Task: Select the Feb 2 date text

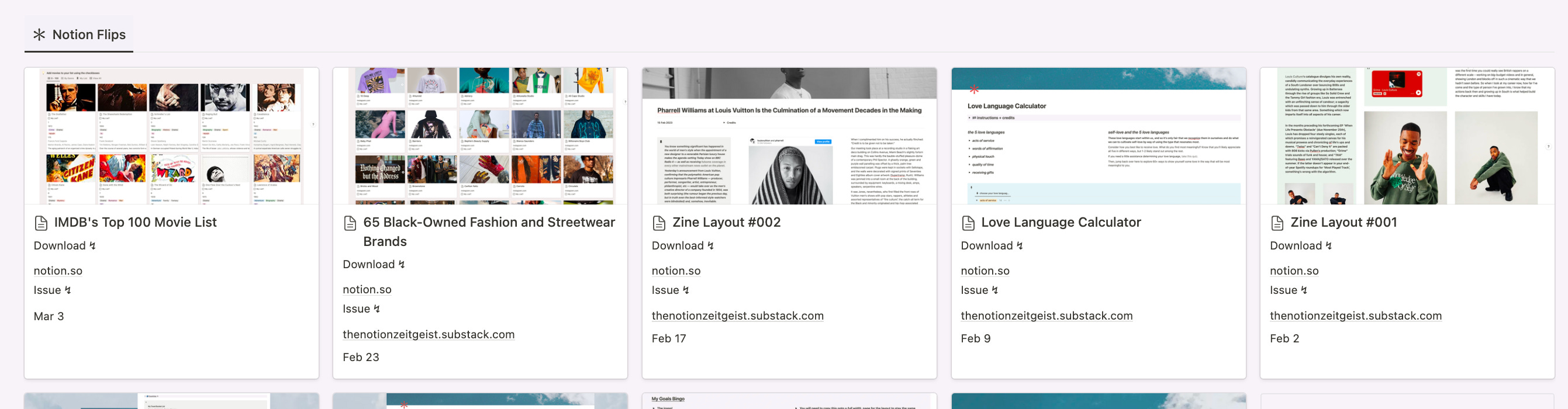Action: [x=1285, y=338]
